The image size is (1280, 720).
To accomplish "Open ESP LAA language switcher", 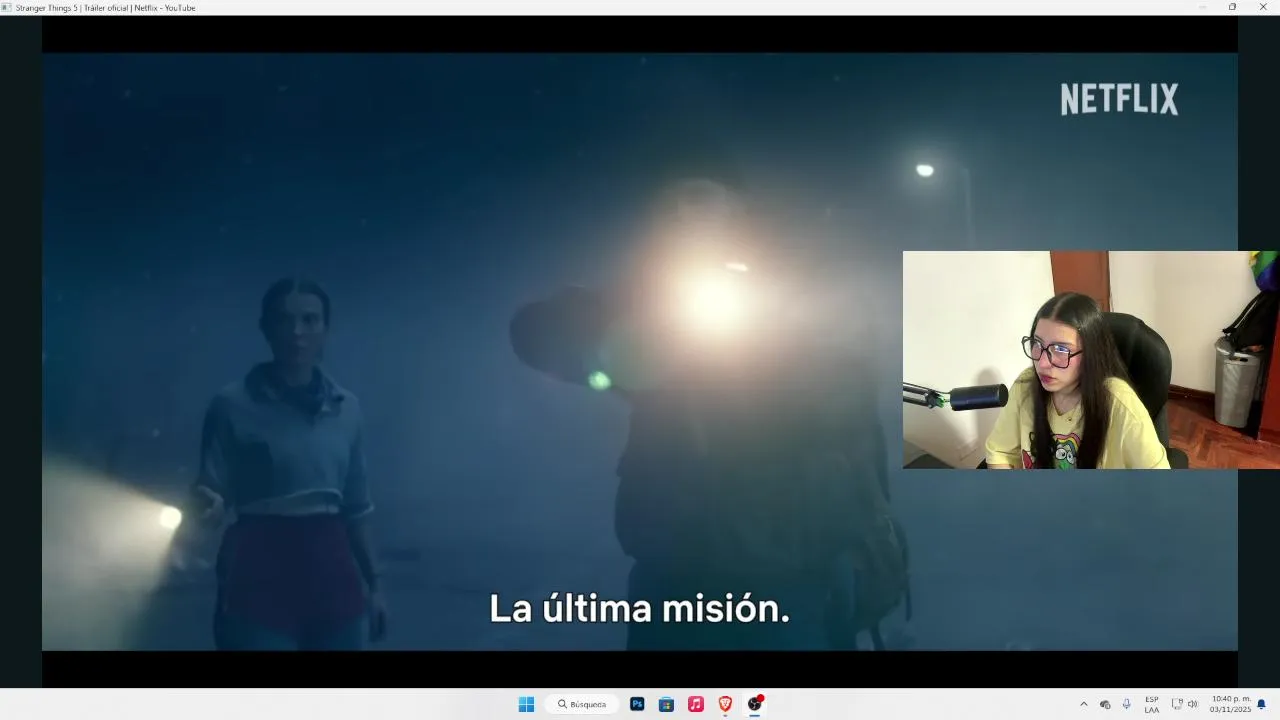I will (x=1152, y=704).
